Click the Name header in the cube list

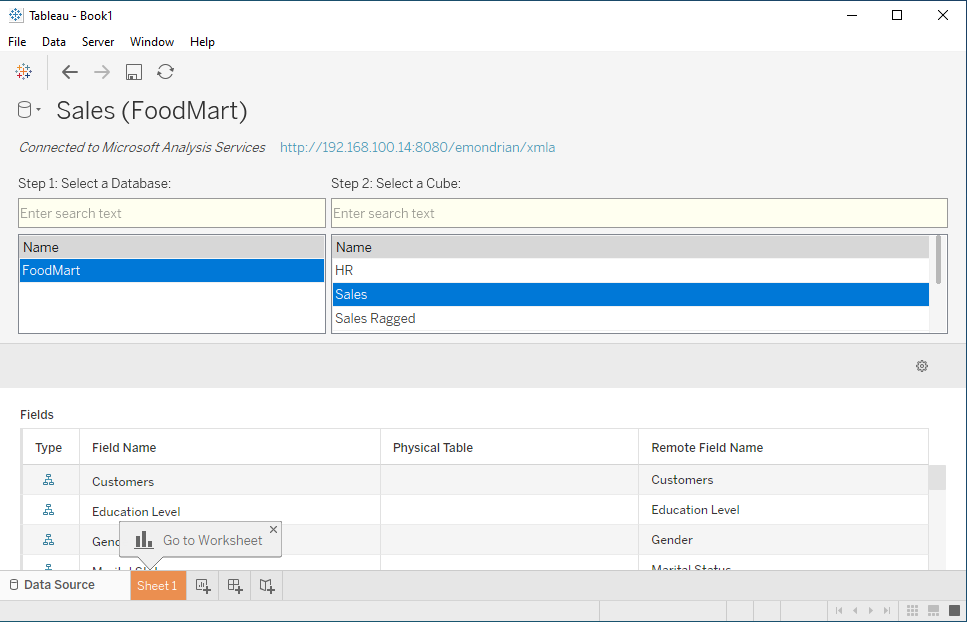pyautogui.click(x=631, y=247)
